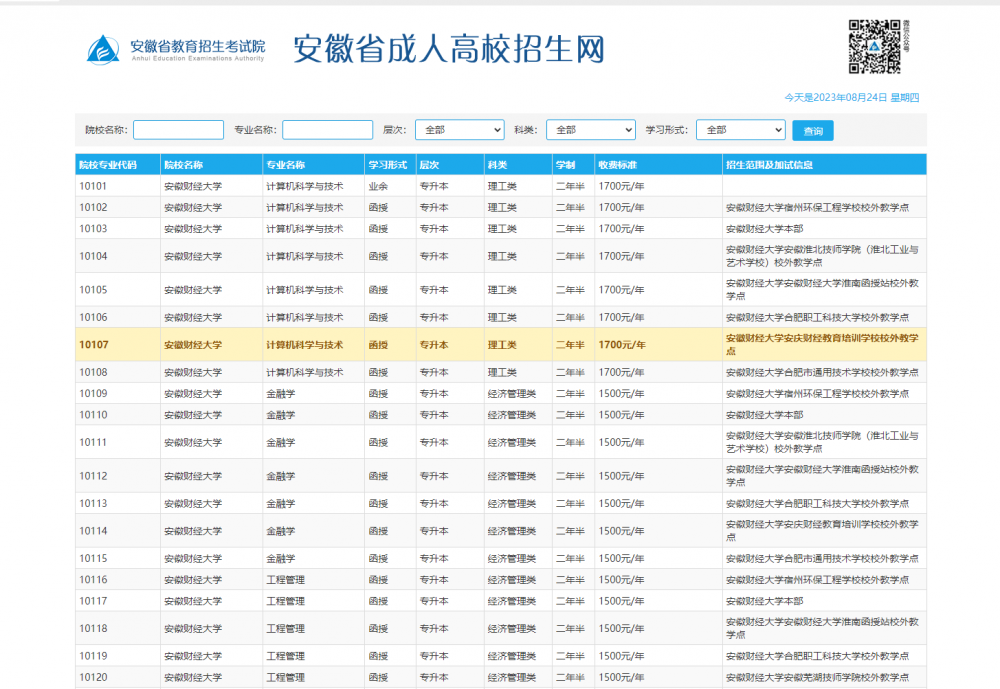Click 安徽财经大学本部 in row 10103
Screen dimensions: 1000x689
click(765, 228)
